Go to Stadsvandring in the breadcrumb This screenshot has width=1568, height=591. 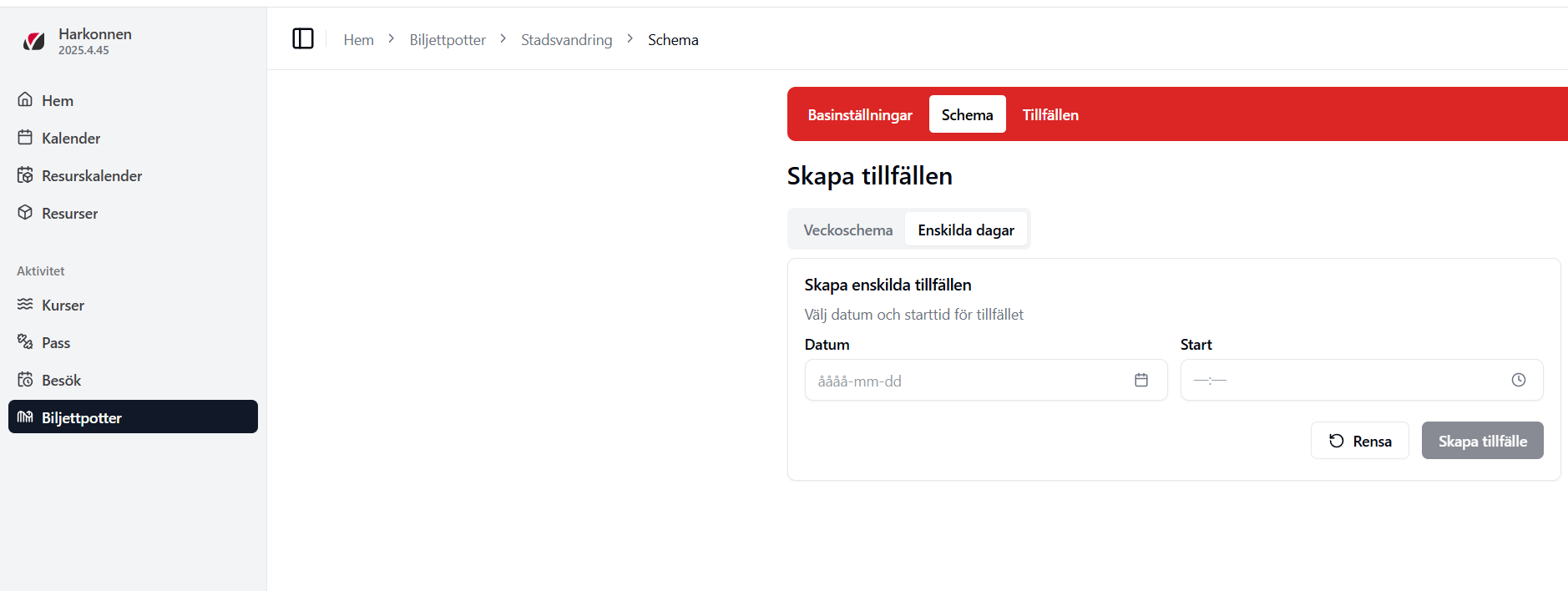tap(566, 40)
